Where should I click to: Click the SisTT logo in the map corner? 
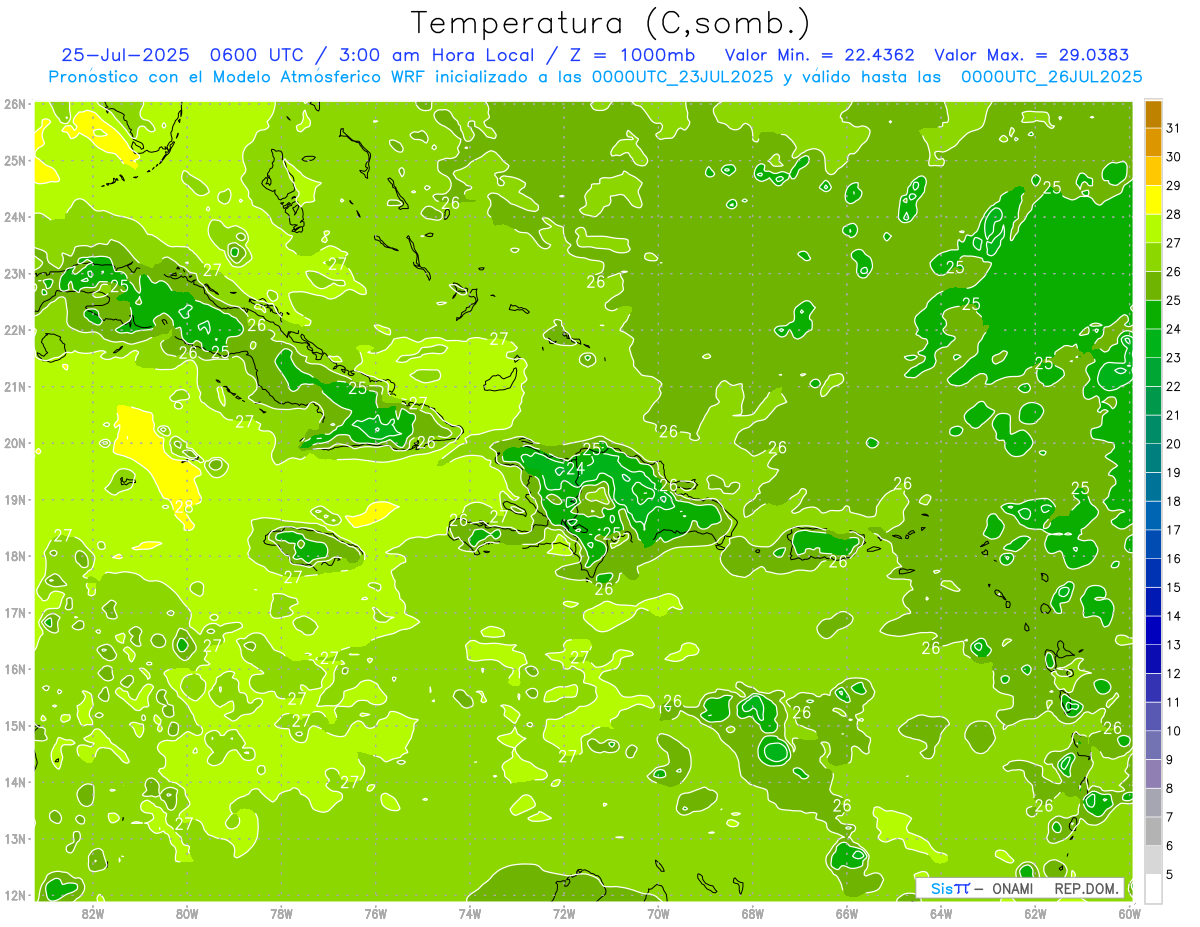pyautogui.click(x=950, y=888)
